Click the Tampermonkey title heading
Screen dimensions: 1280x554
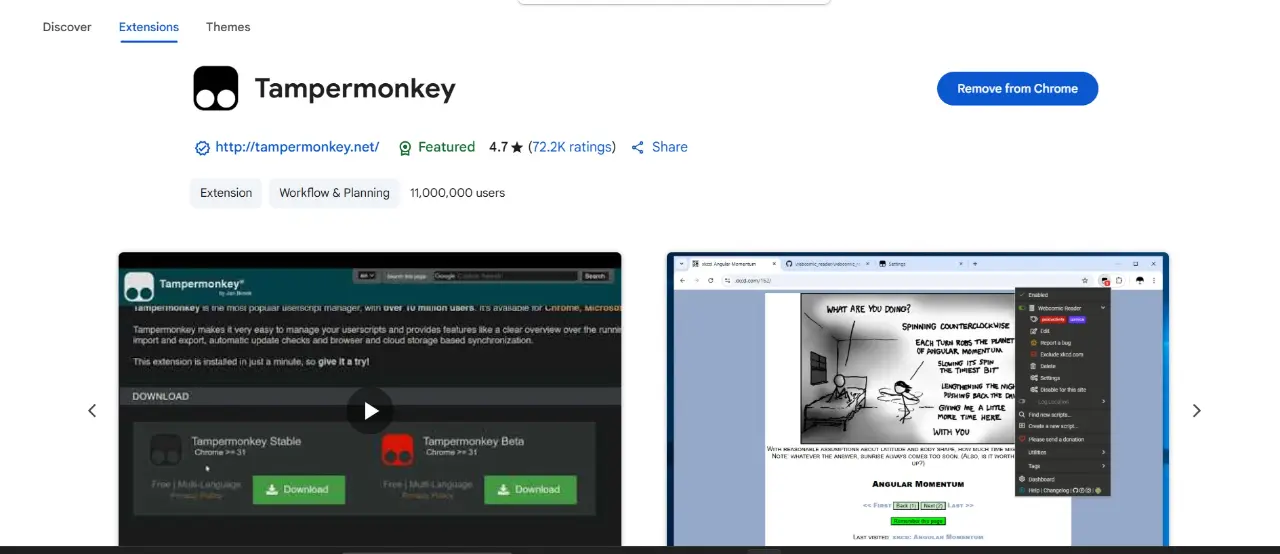click(x=355, y=88)
